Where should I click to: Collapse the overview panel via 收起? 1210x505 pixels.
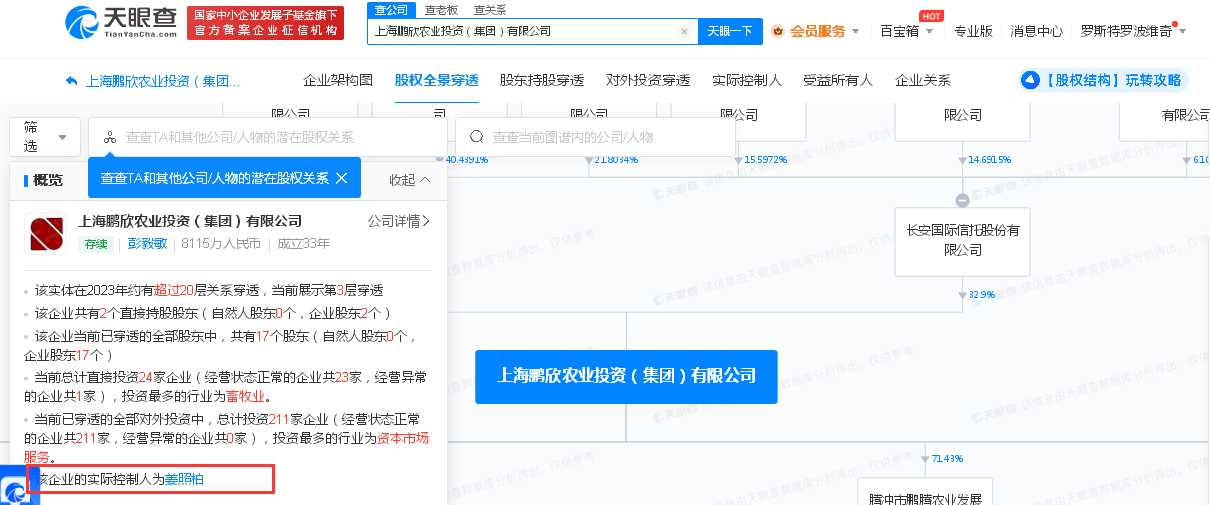410,180
